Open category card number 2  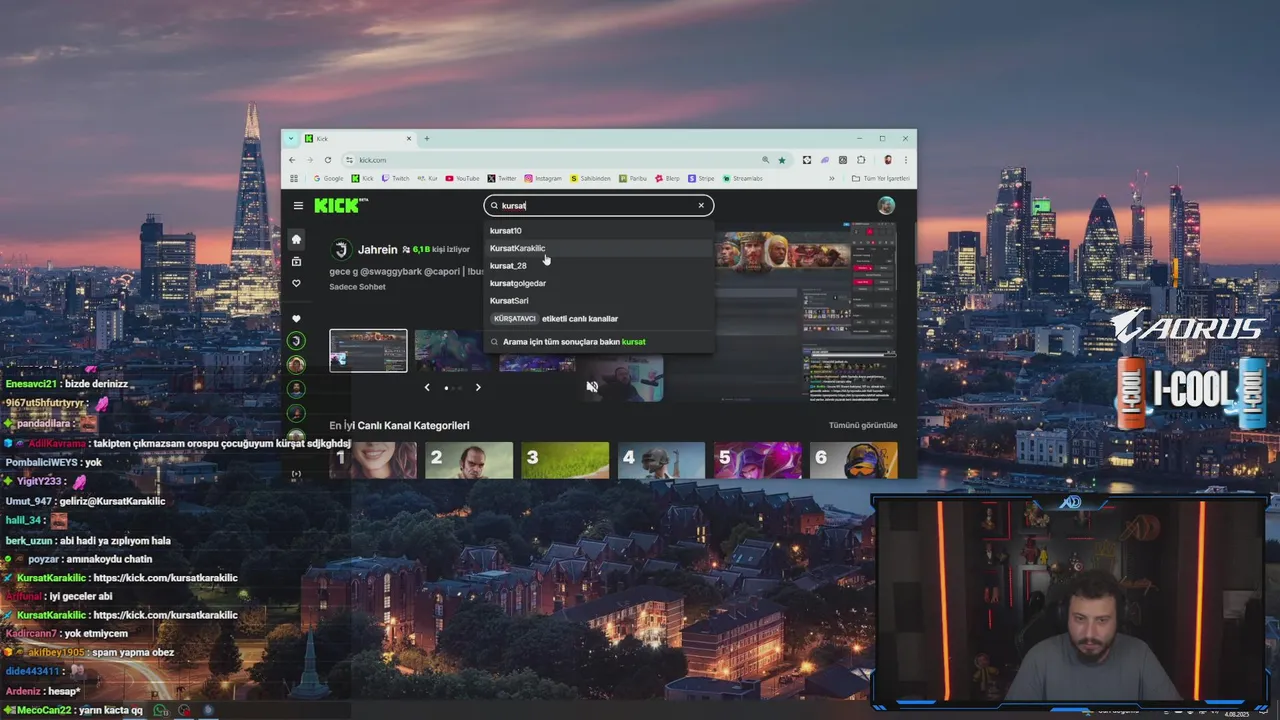click(469, 460)
